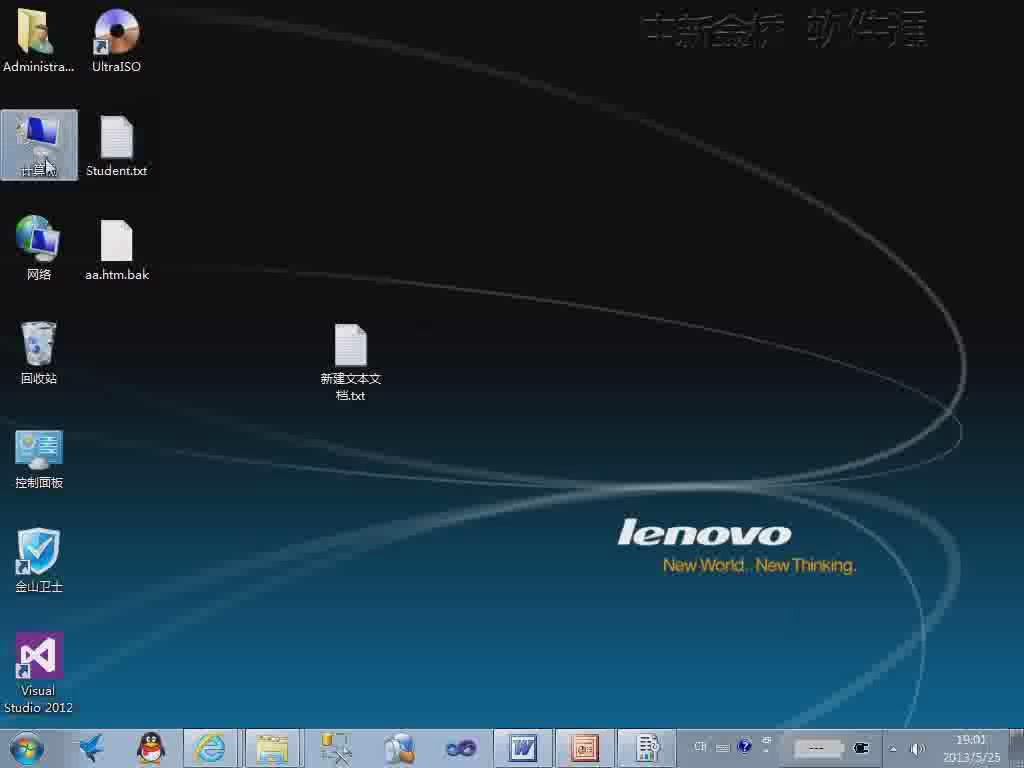
Task: Open the blue bird app in taskbar
Action: tap(92, 748)
